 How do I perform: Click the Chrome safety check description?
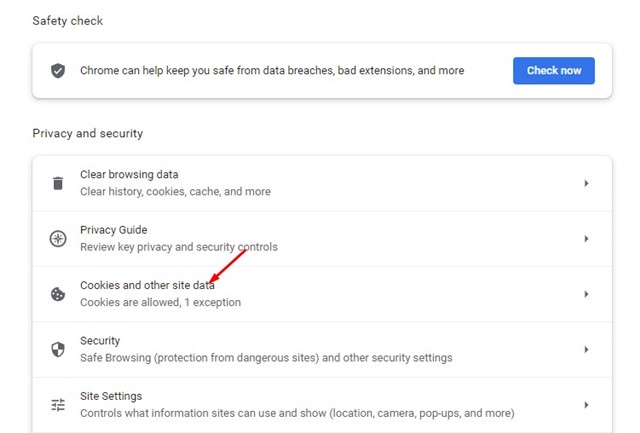tap(272, 71)
